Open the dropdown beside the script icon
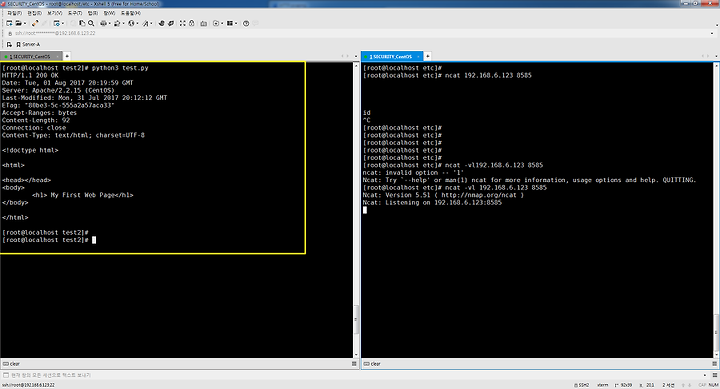This screenshot has height=389, width=720. click(x=222, y=23)
